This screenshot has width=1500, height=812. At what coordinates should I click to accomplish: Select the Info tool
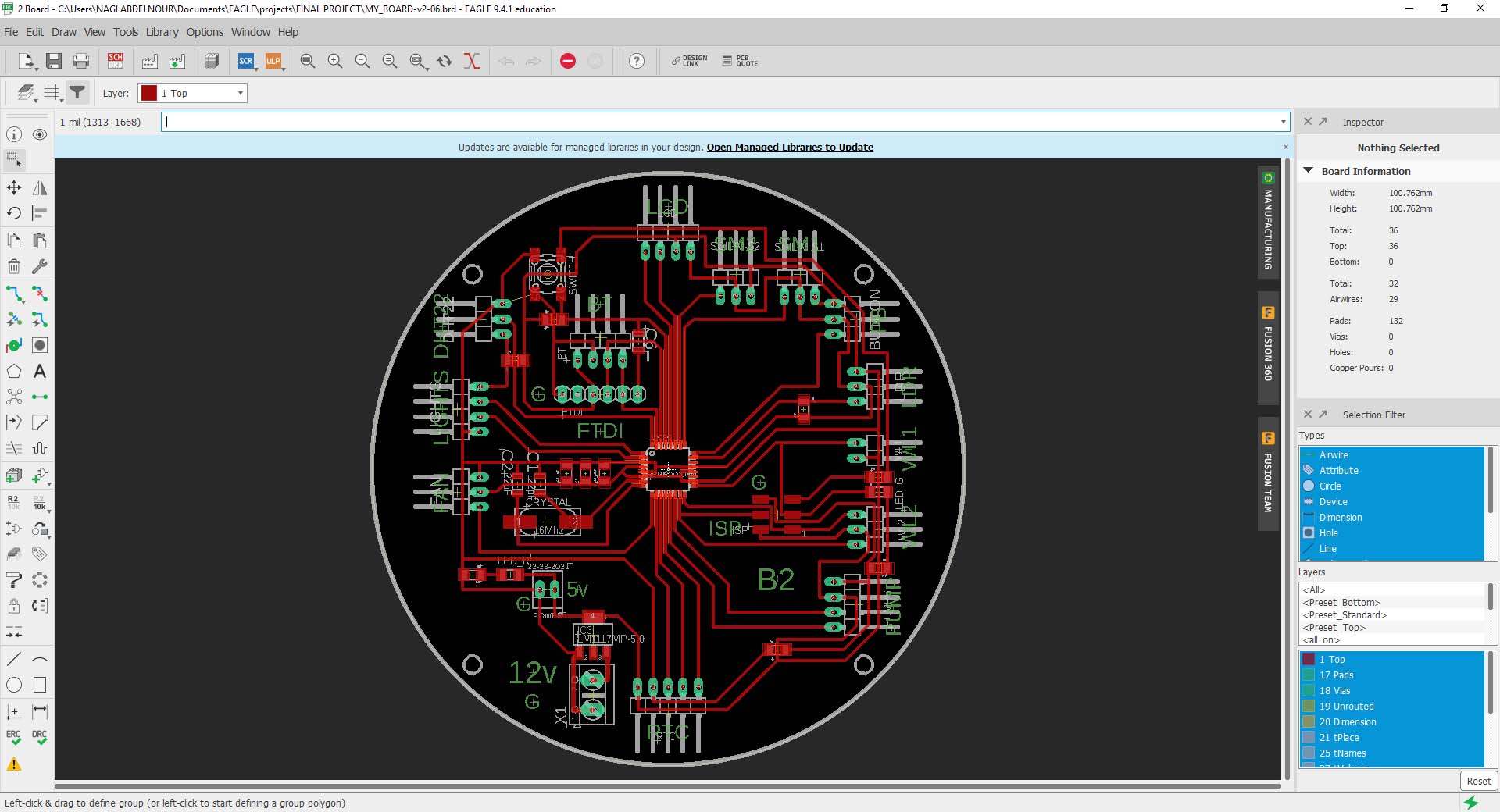click(x=14, y=134)
